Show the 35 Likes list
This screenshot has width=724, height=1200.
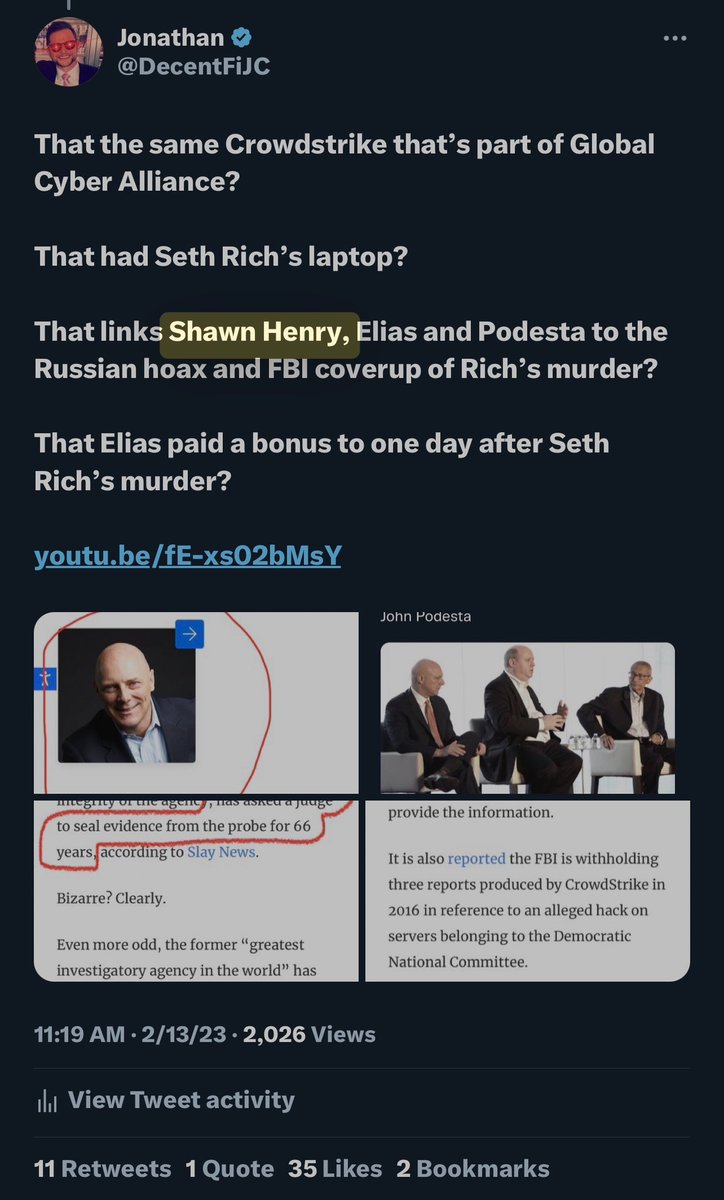335,1168
